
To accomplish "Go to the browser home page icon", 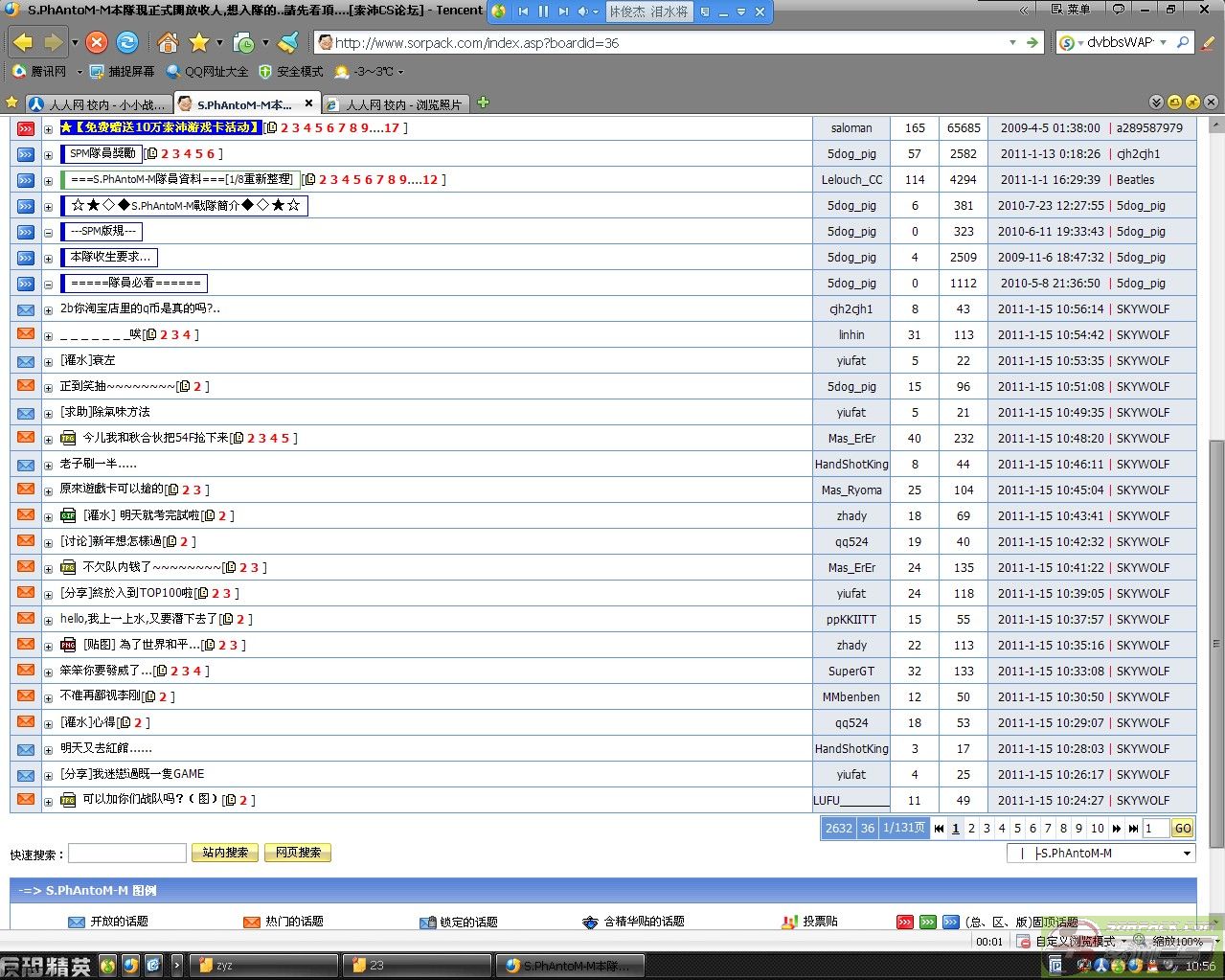I will [168, 42].
